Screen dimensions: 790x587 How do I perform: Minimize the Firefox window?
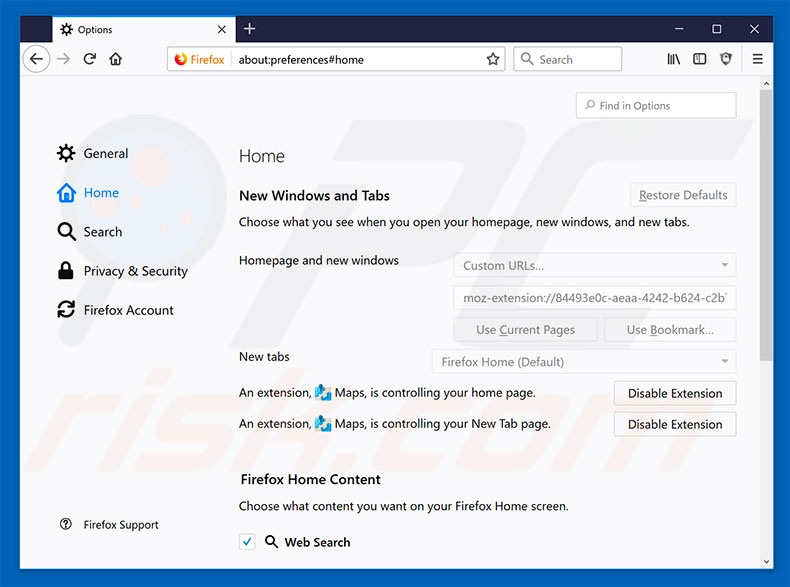(x=679, y=29)
